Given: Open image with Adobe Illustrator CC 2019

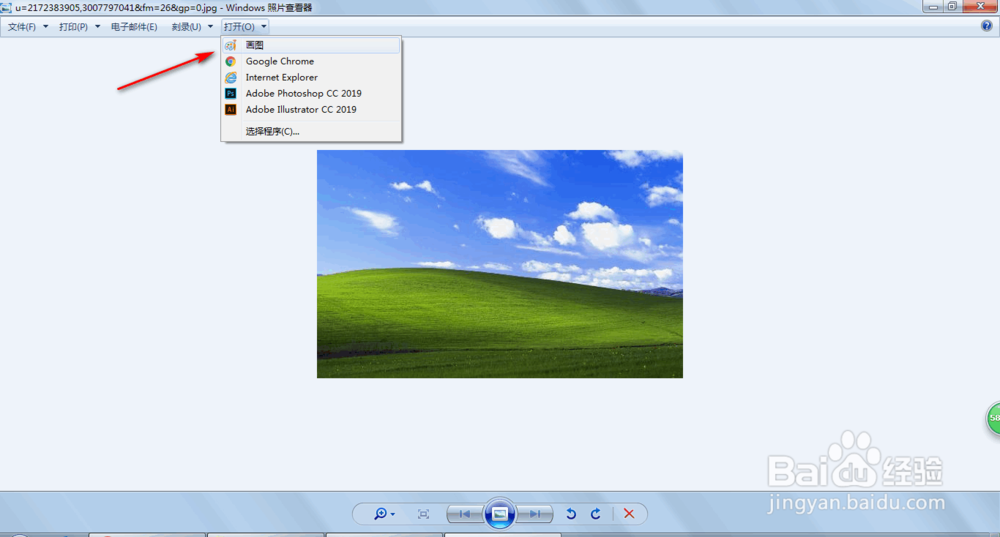Looking at the screenshot, I should pos(311,110).
